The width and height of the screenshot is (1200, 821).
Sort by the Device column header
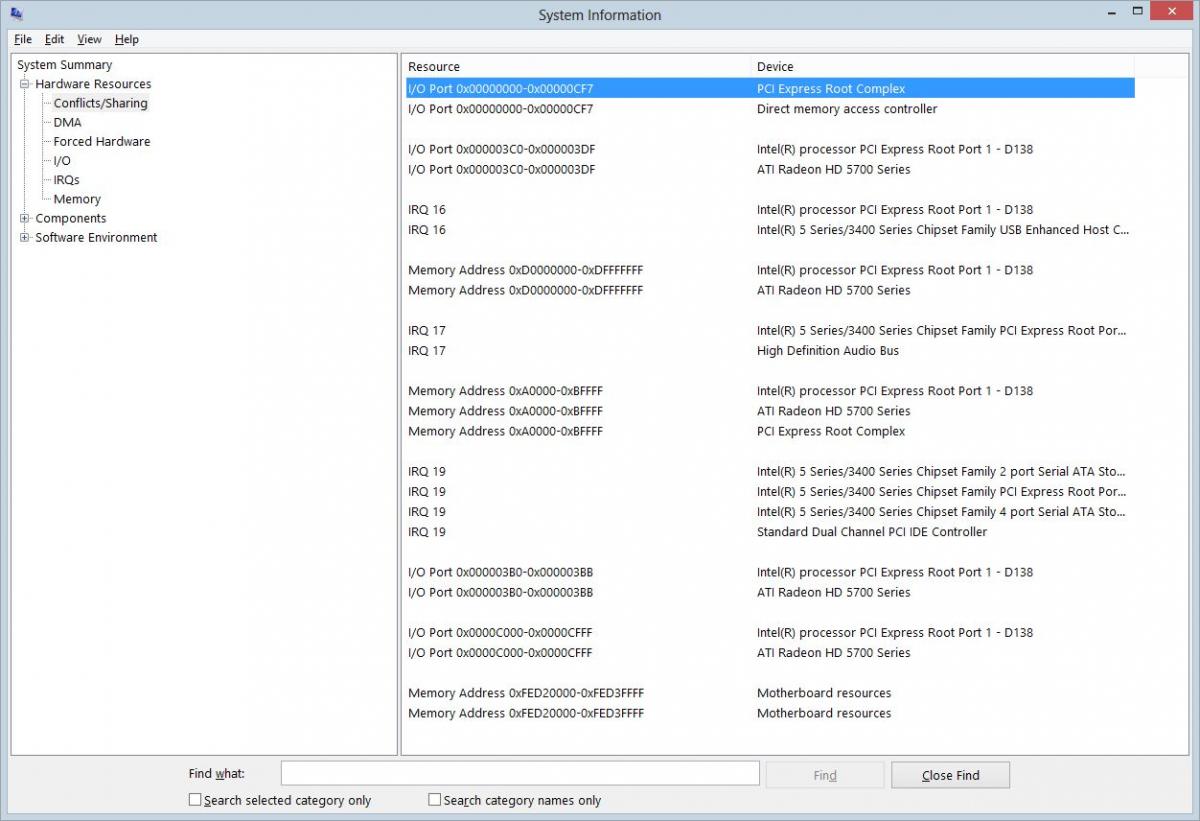coord(943,67)
